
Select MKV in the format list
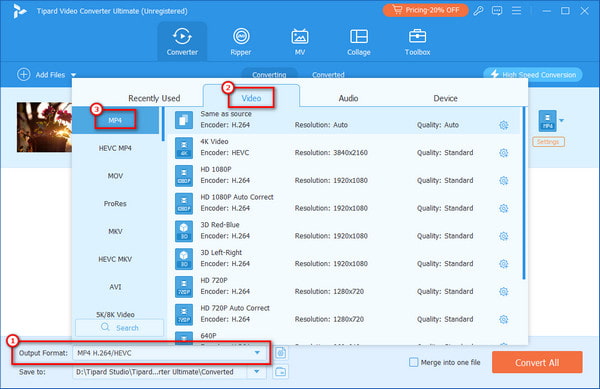pyautogui.click(x=115, y=231)
